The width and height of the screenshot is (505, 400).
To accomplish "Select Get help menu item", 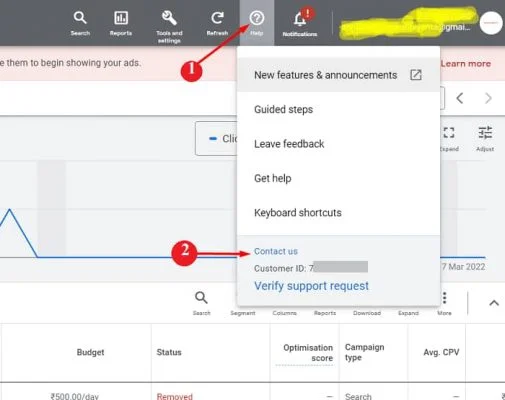I will tap(338, 178).
